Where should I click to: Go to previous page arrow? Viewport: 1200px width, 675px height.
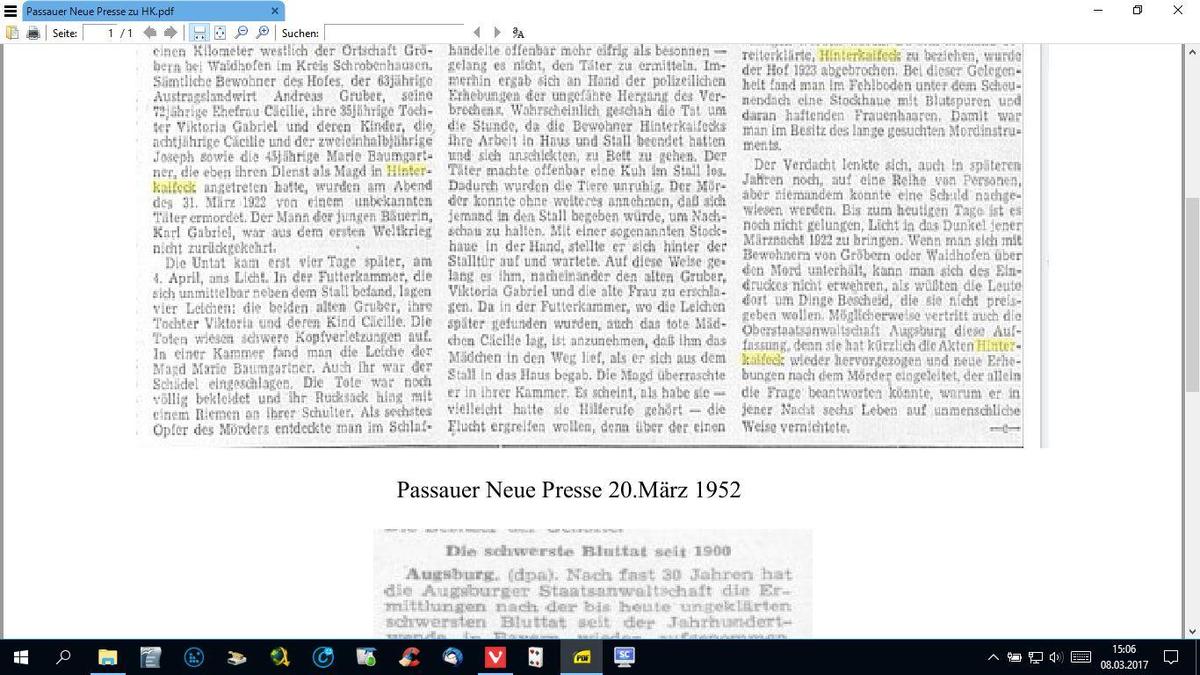coord(150,33)
